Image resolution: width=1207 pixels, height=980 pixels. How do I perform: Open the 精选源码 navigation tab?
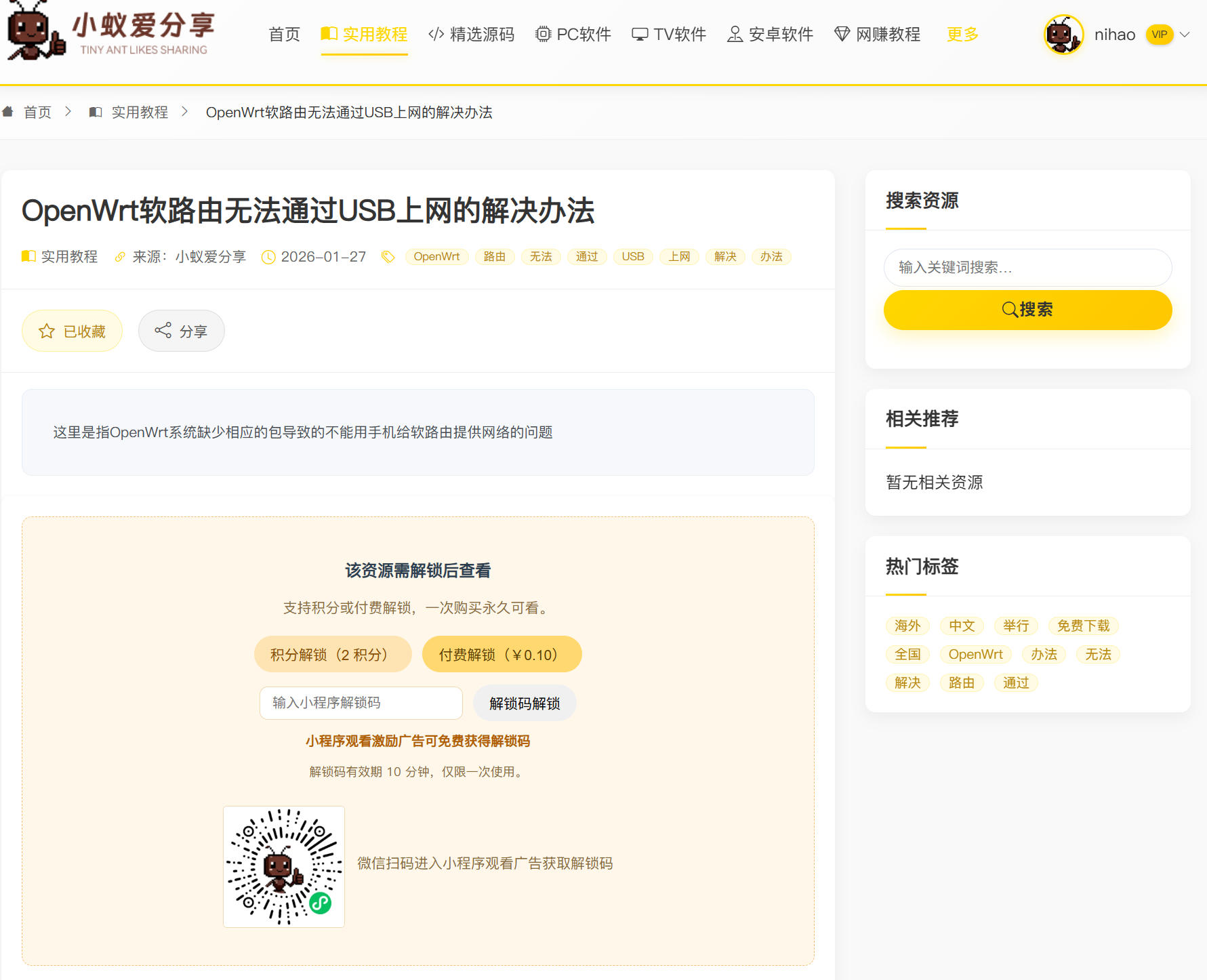(471, 35)
